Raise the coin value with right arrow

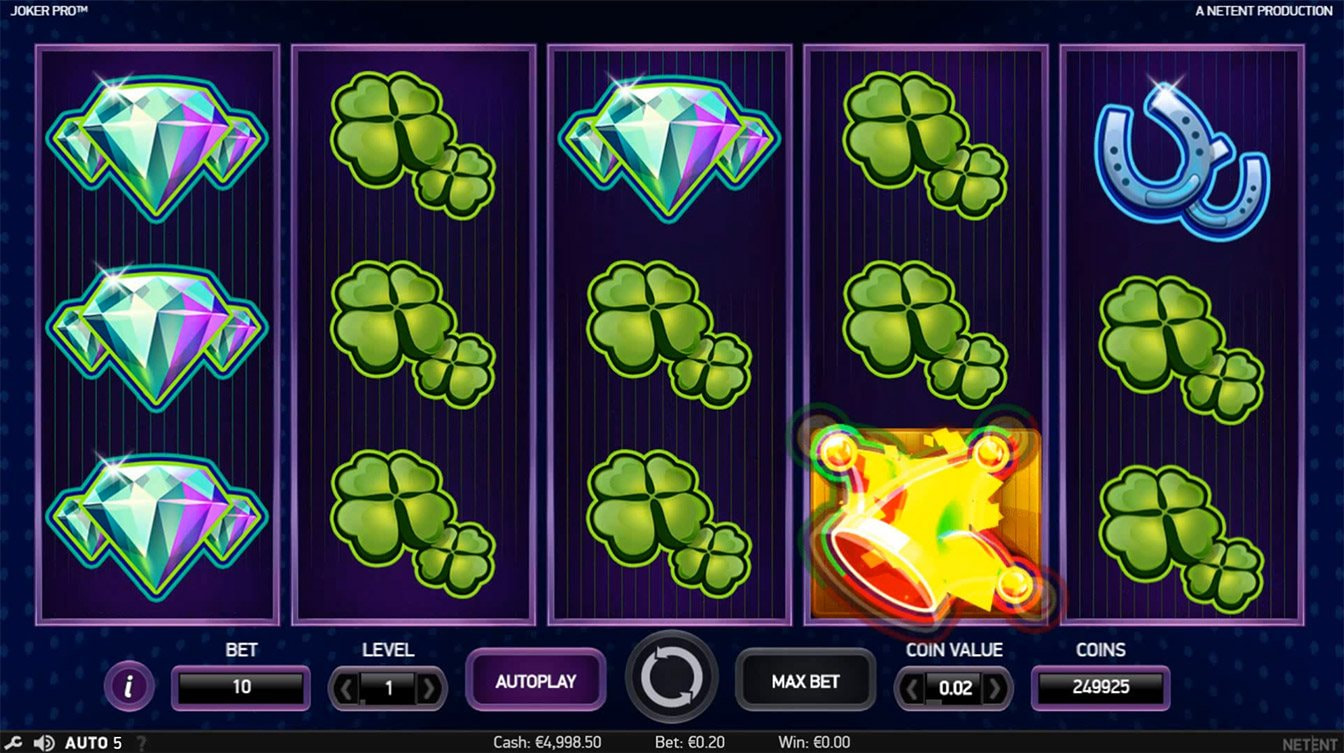995,688
